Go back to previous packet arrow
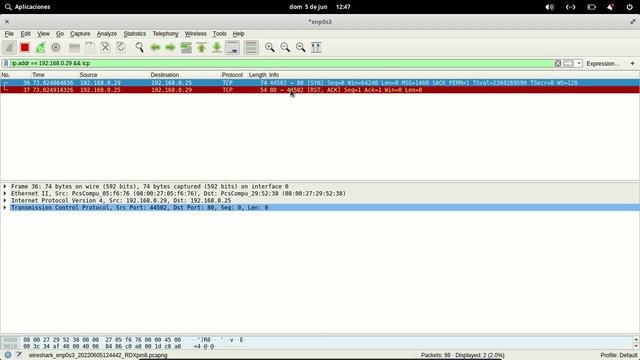The width and height of the screenshot is (640, 360). (x=155, y=47)
